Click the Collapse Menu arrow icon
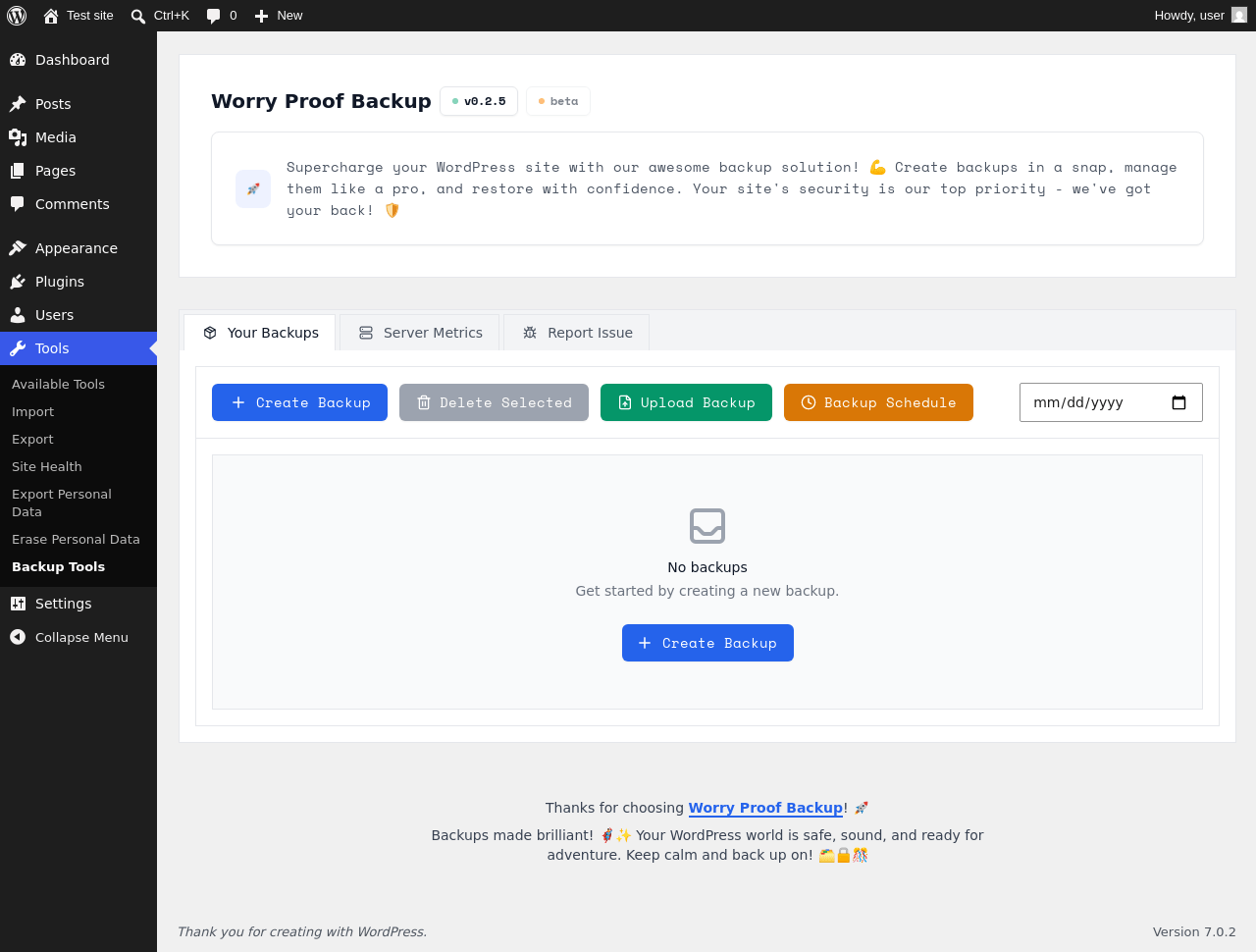 18,637
